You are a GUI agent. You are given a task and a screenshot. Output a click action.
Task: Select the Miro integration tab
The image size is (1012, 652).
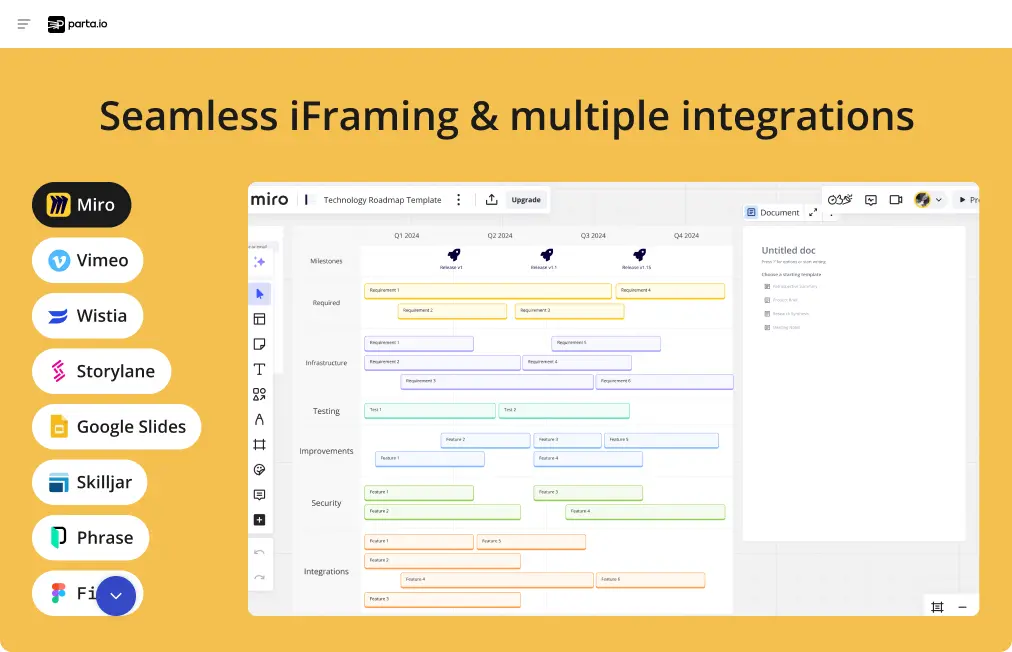81,205
